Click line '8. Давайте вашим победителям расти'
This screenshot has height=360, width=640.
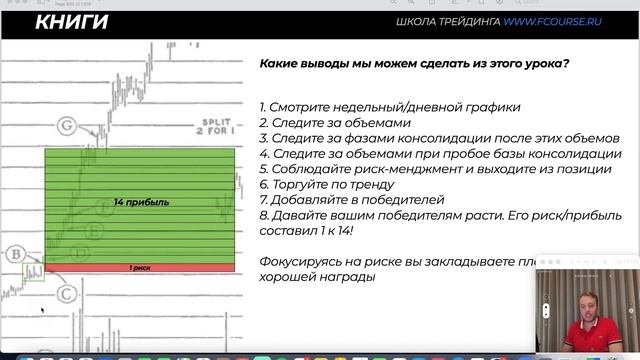440,216
